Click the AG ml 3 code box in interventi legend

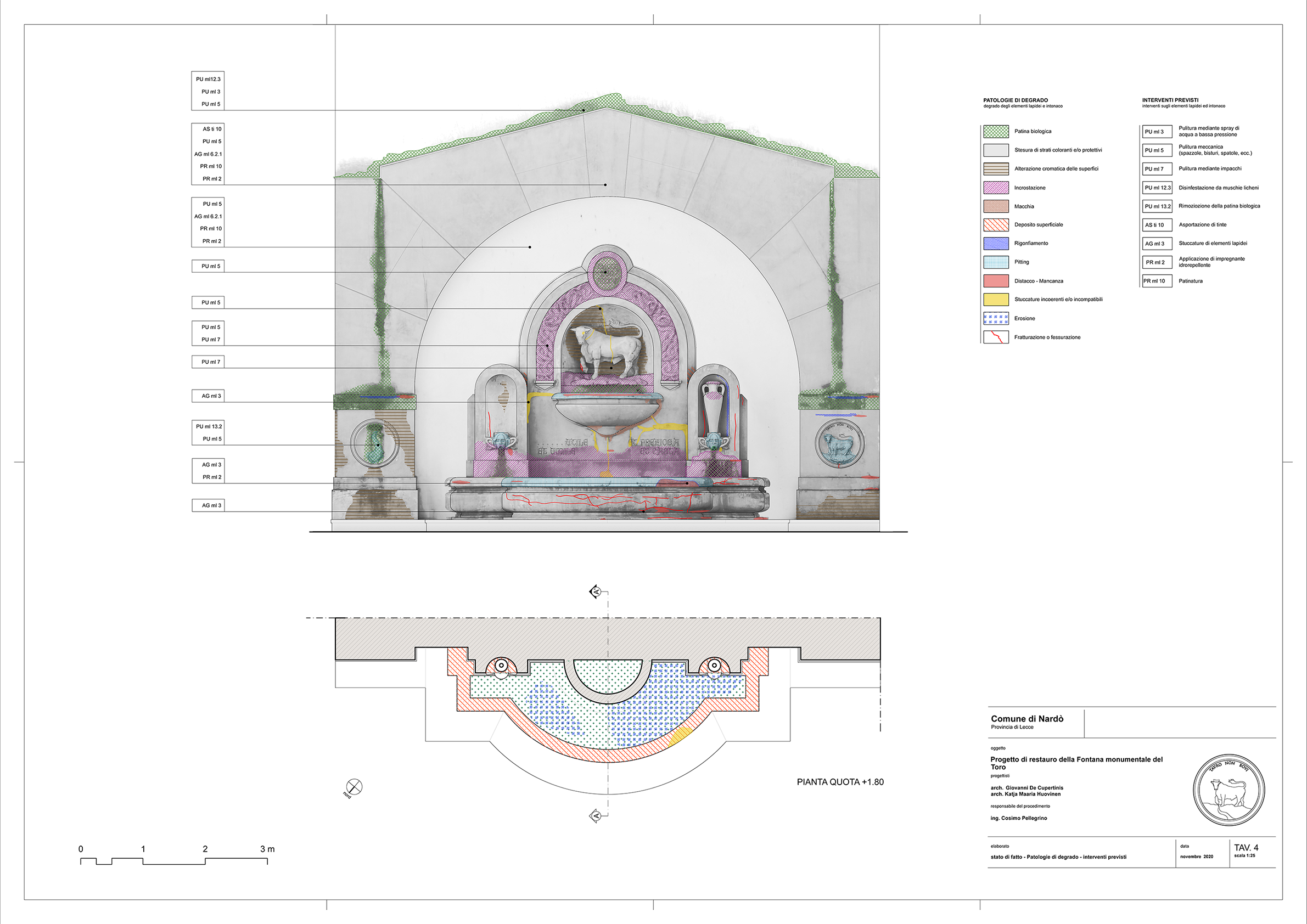[1157, 244]
